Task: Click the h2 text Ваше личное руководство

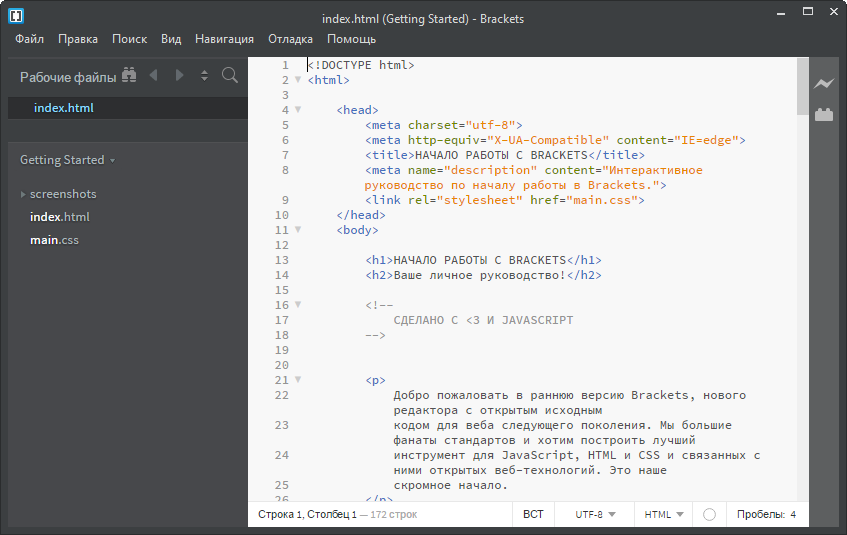Action: 479,275
